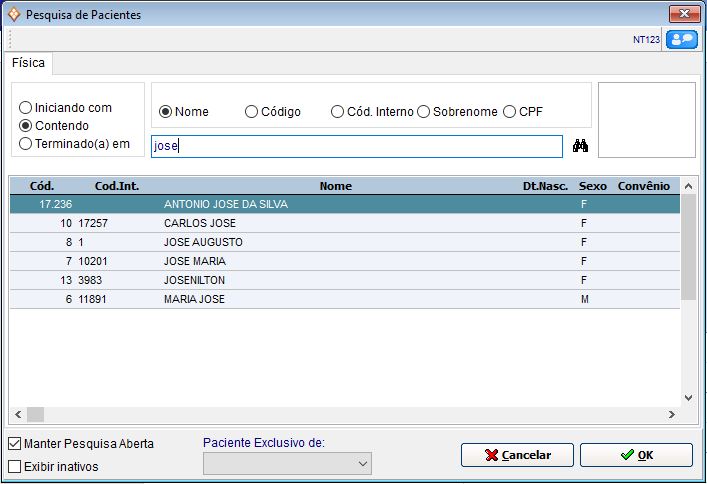Click the horizontal scrollbar right arrow
Viewport: 707px width, 484px height.
point(671,414)
